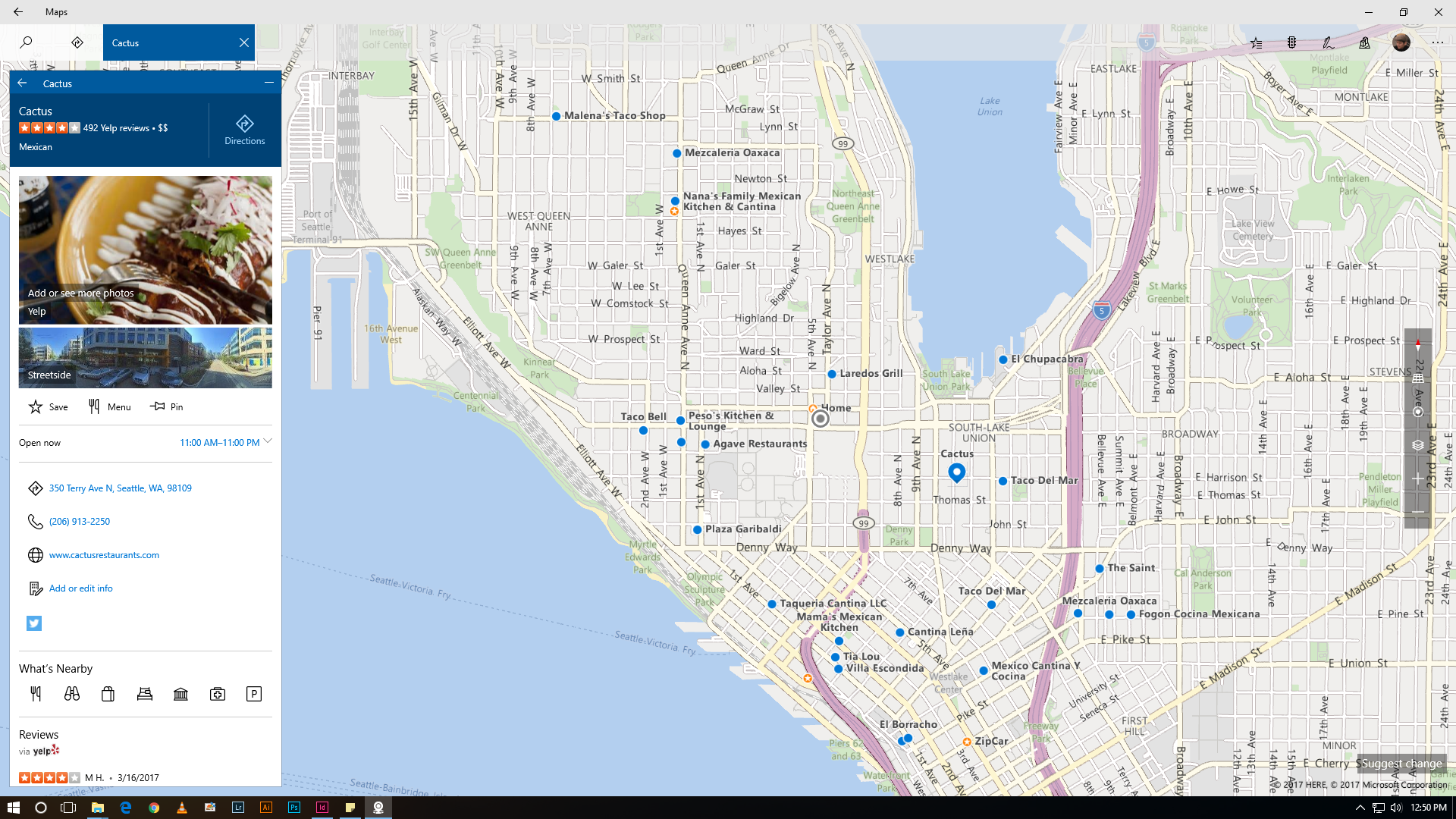Find nearby hotels bed icon
Screen dimensions: 1456x819
(x=145, y=694)
